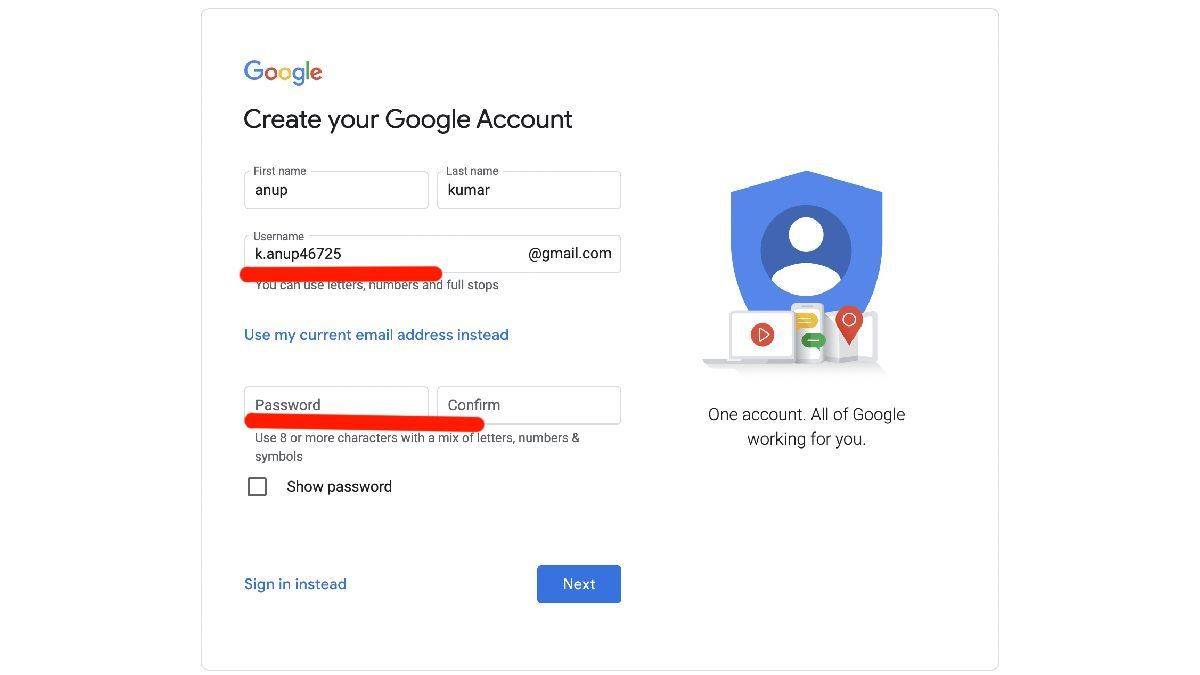
Task: Click into the Confirm password field
Action: (529, 405)
